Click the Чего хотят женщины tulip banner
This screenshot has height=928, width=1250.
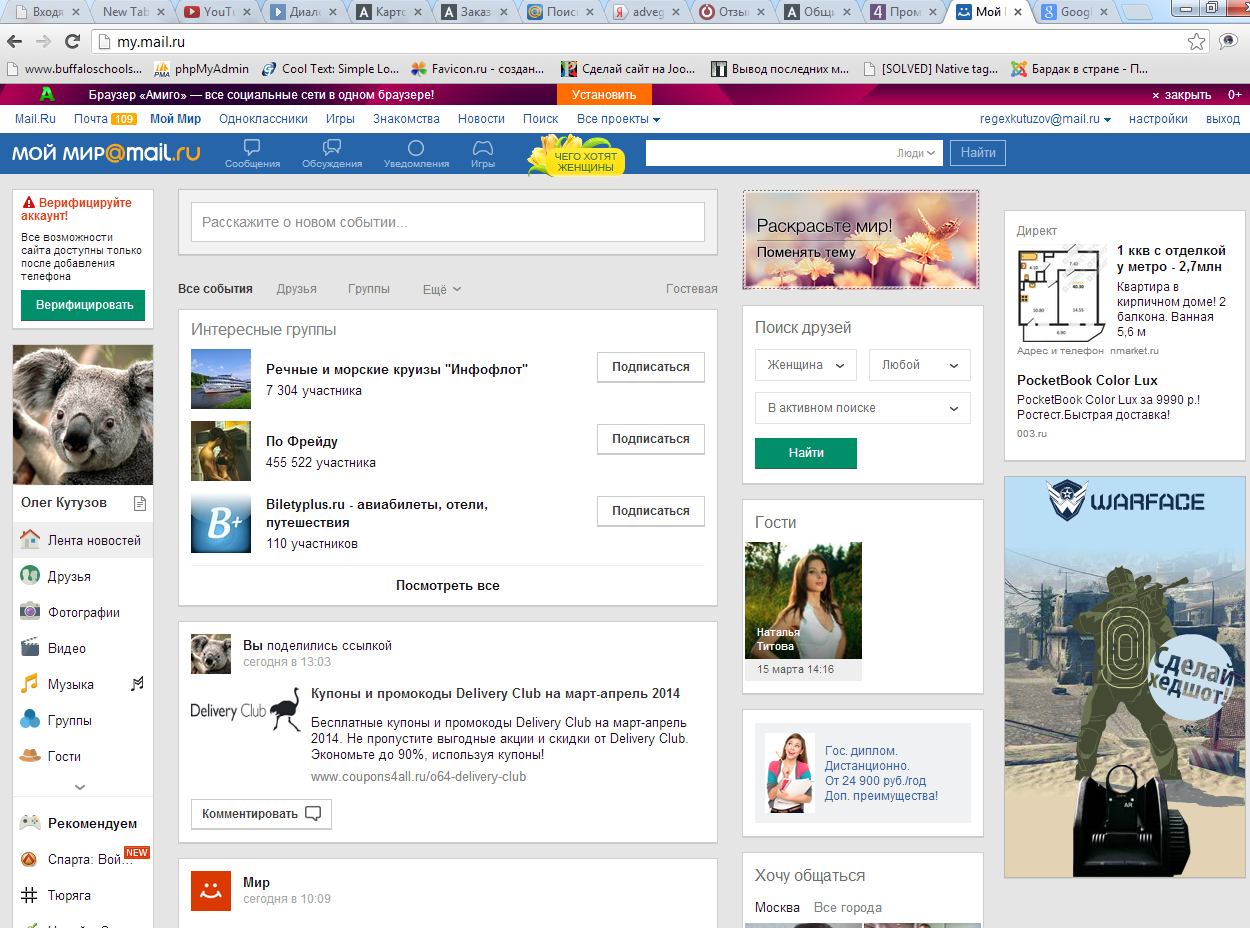point(576,156)
